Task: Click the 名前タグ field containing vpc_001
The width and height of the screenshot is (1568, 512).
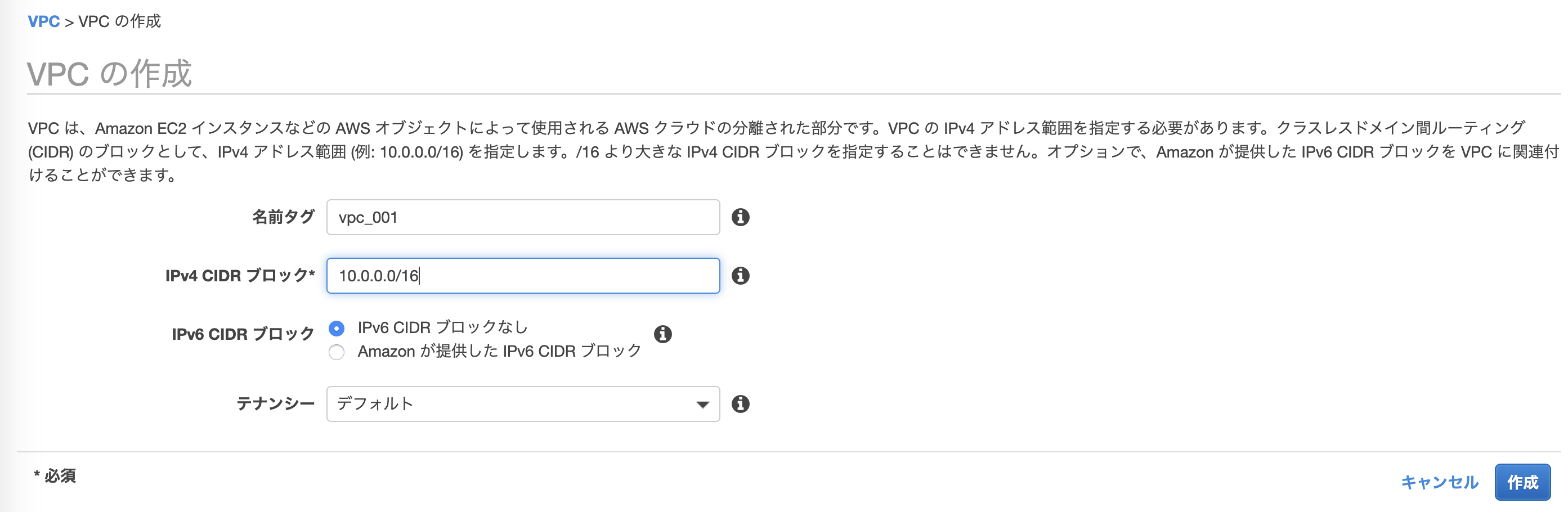Action: pyautogui.click(x=522, y=217)
